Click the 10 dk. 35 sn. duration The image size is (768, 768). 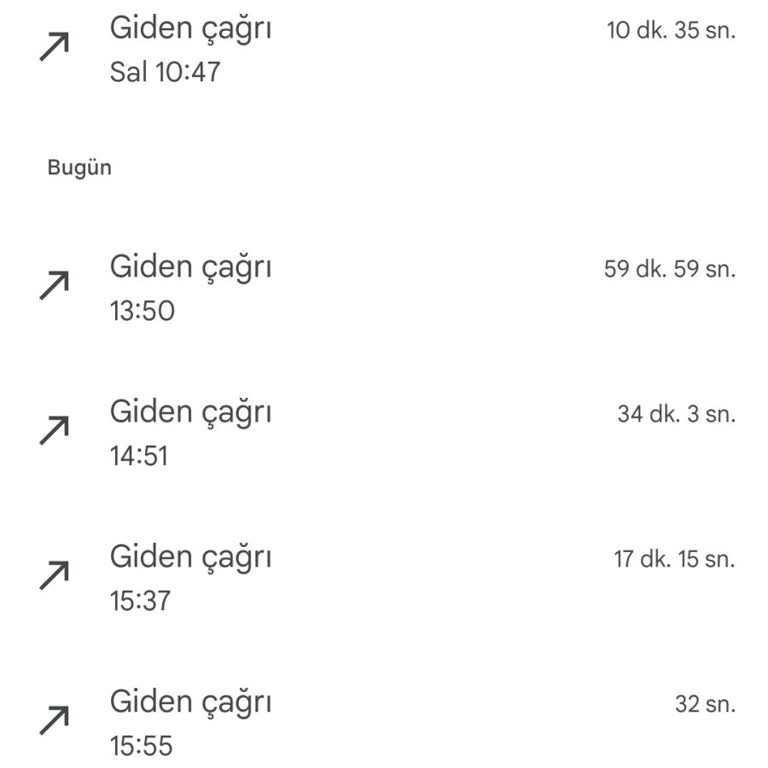[670, 30]
